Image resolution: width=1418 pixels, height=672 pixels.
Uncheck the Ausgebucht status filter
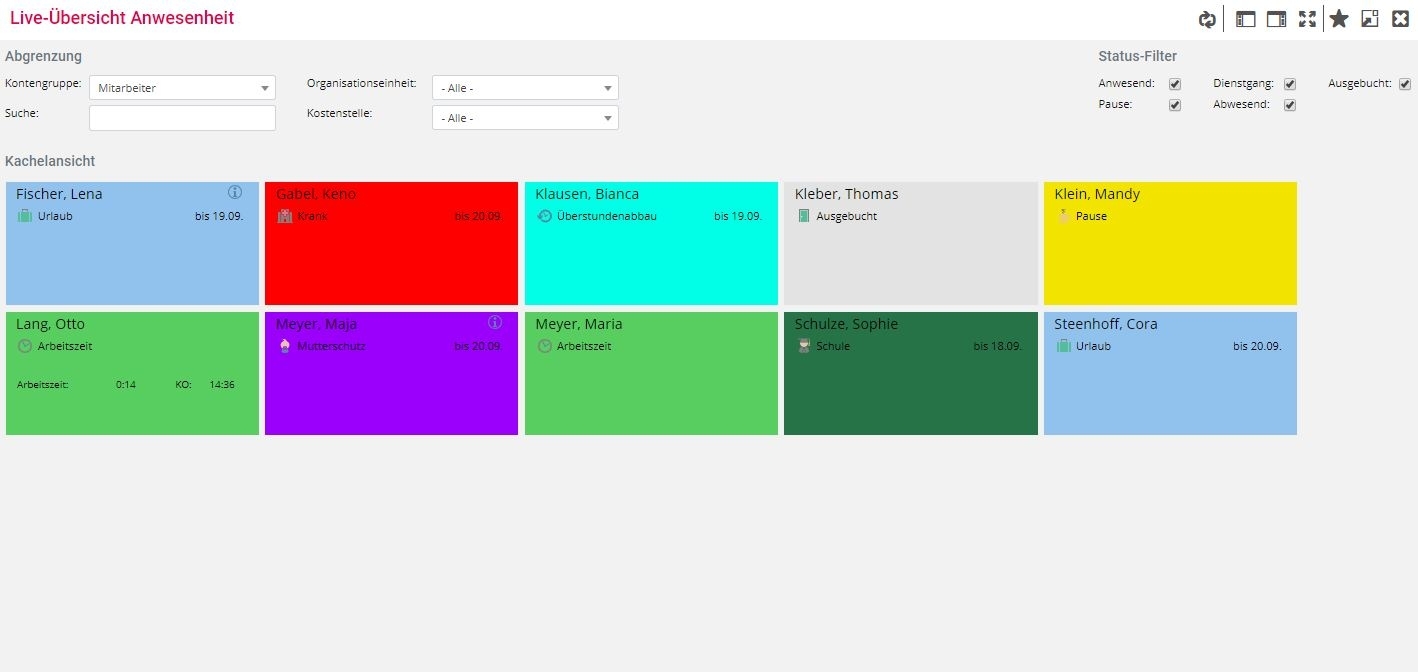tap(1405, 84)
